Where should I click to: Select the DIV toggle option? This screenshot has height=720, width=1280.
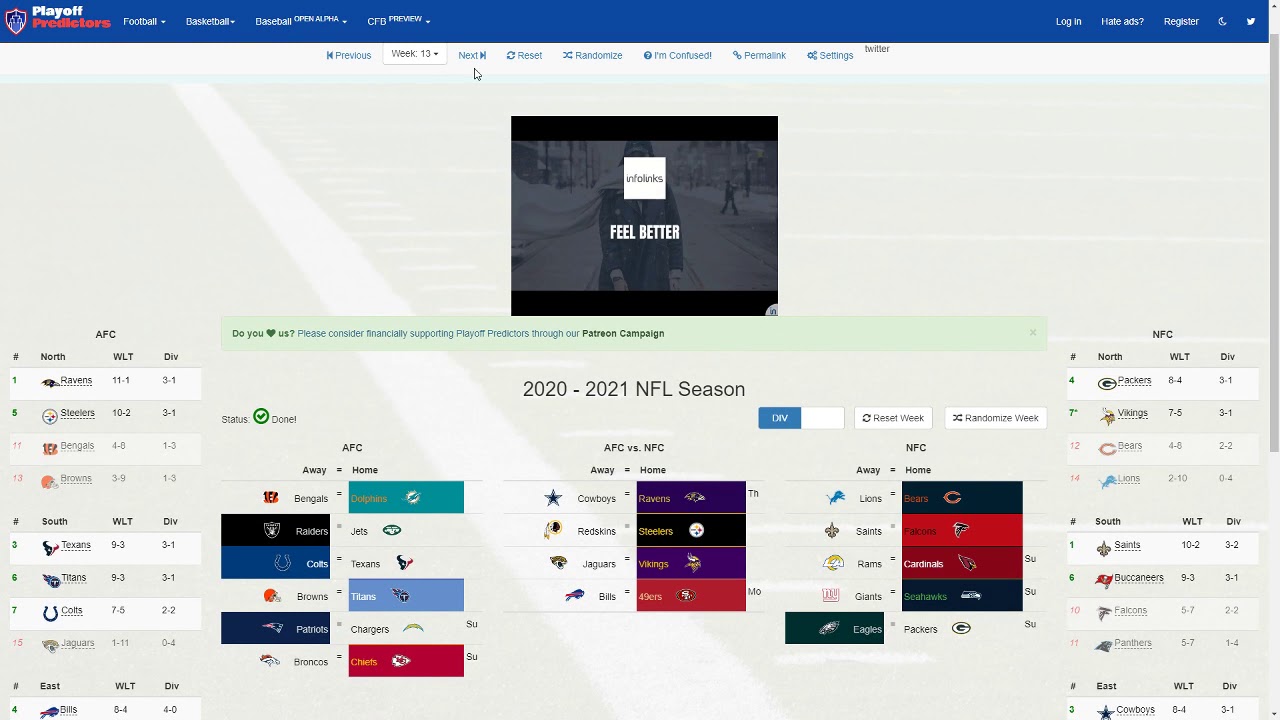[780, 418]
